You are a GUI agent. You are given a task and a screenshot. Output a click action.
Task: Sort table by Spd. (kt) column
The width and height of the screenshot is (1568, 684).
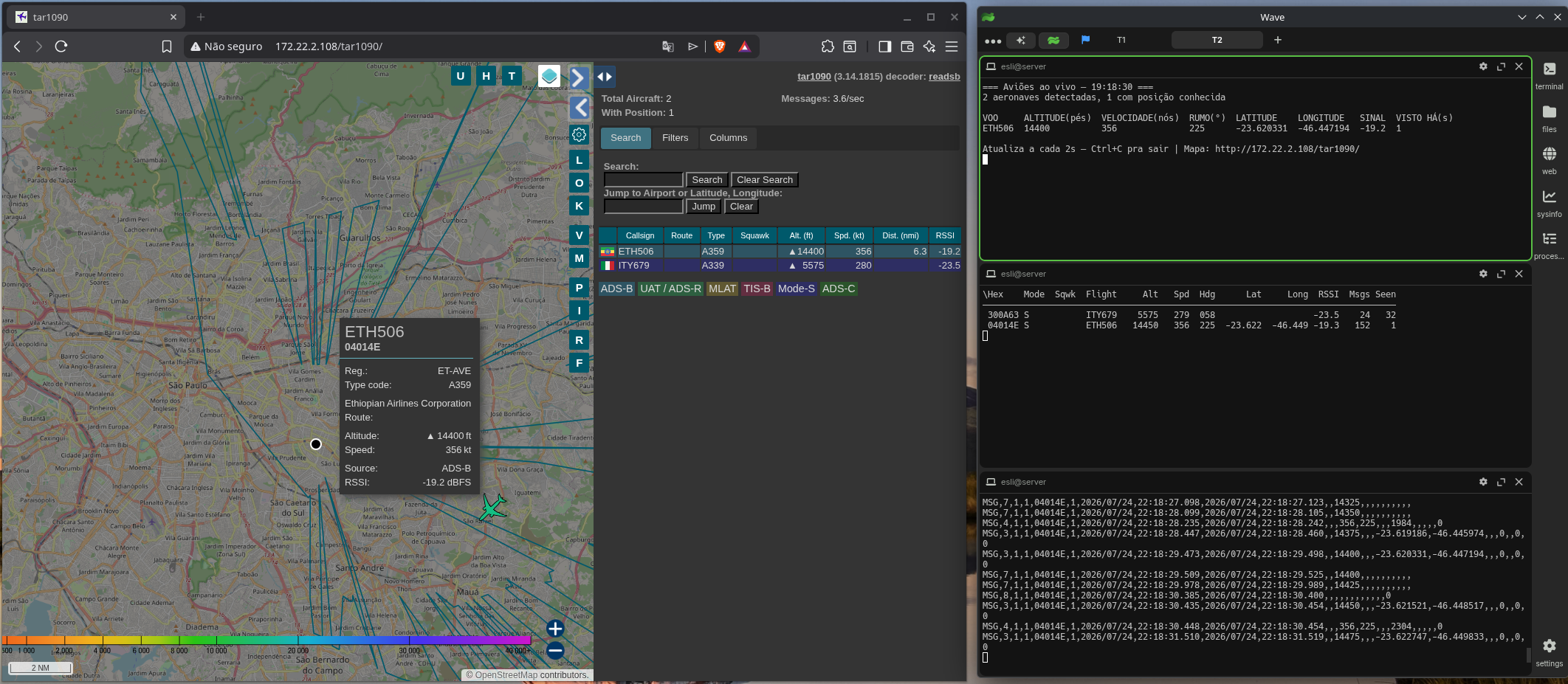coord(849,236)
